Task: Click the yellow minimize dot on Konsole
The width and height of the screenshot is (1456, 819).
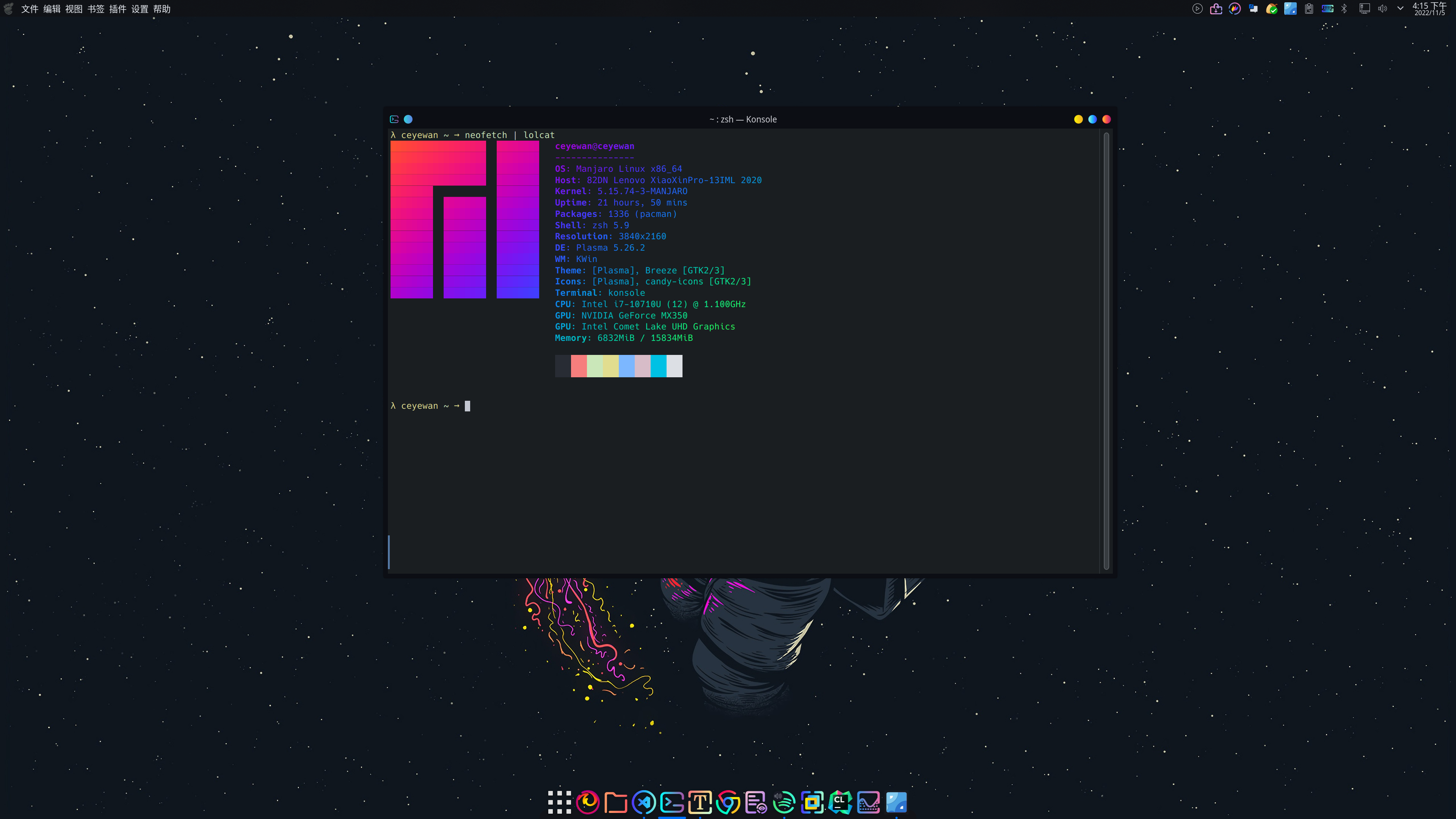Action: point(1078,119)
